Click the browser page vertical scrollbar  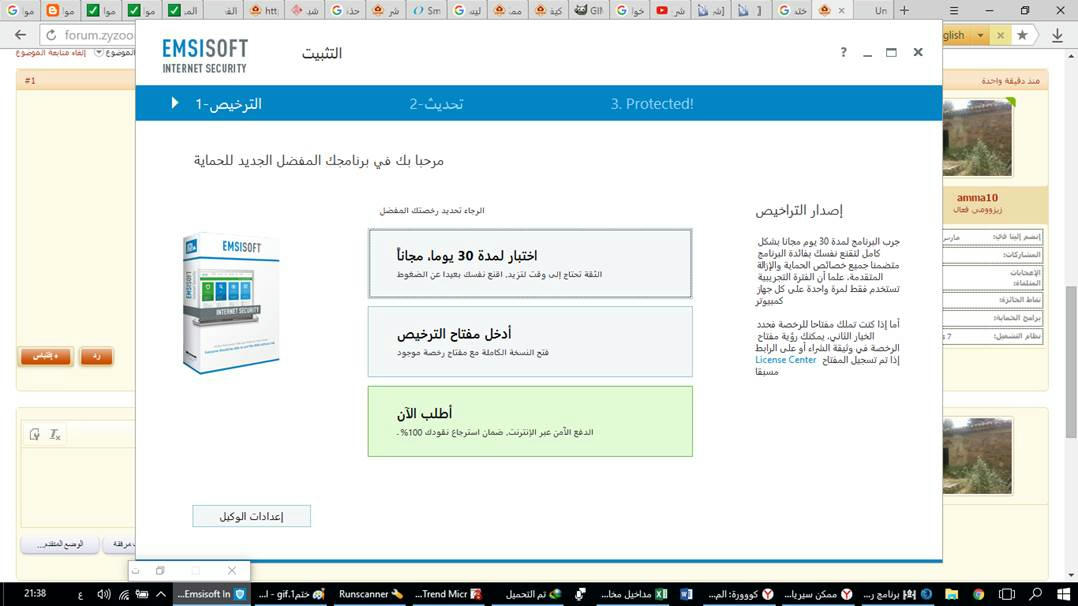coord(1071,362)
